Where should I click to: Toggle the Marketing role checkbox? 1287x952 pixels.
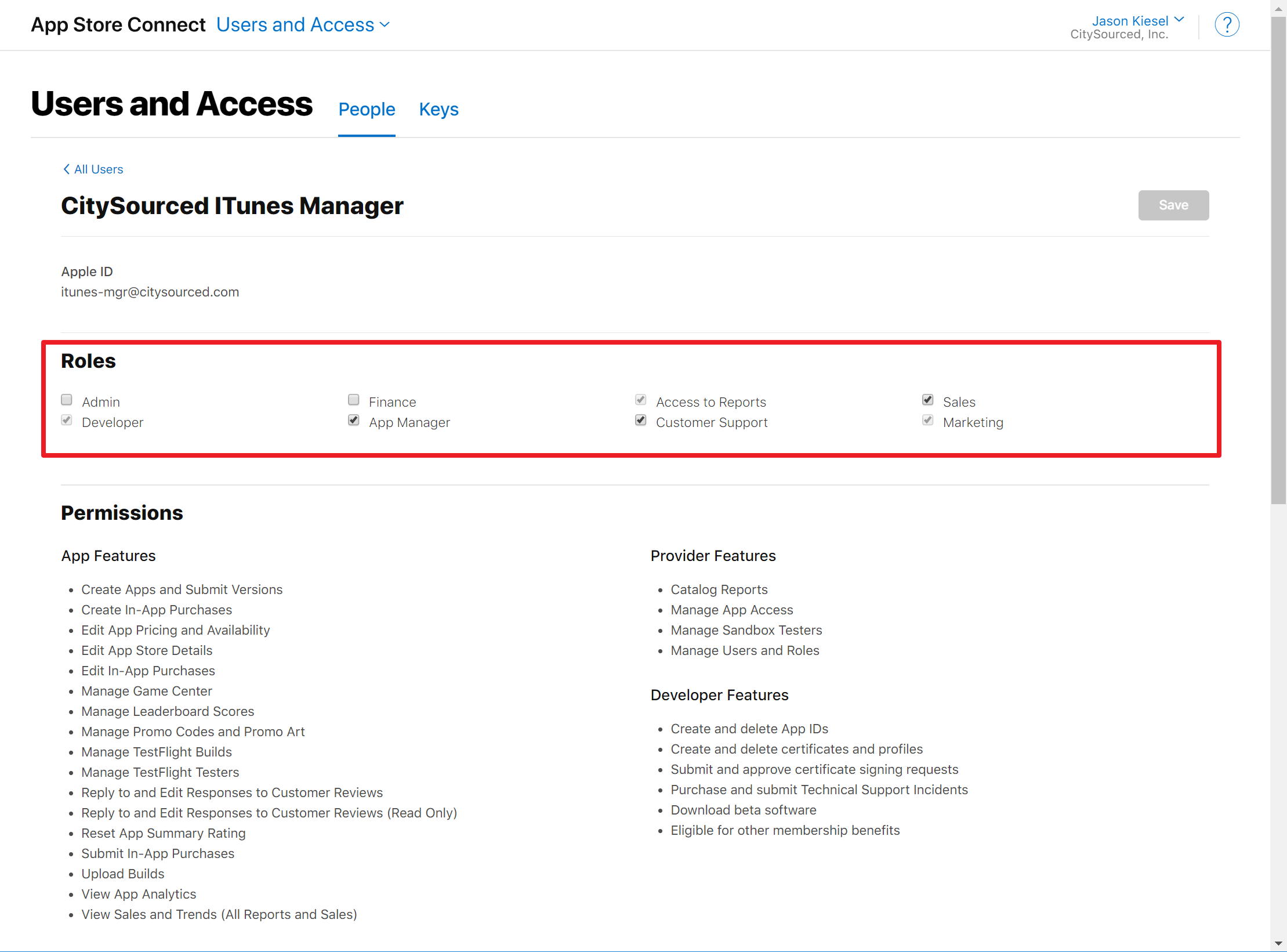coord(928,420)
